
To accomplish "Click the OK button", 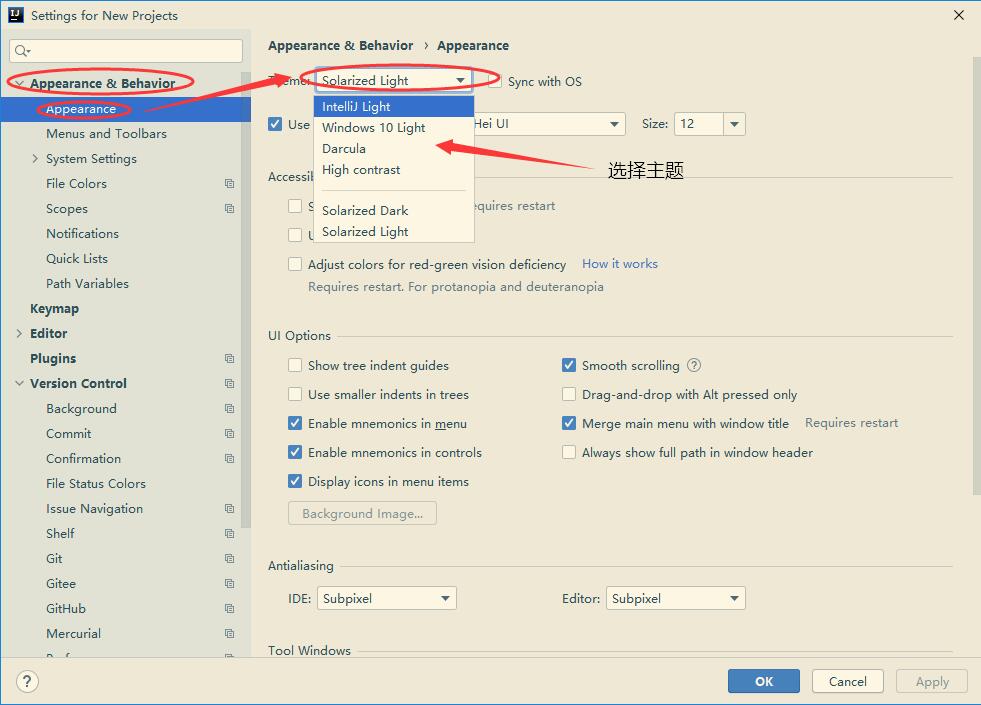I will coord(763,681).
